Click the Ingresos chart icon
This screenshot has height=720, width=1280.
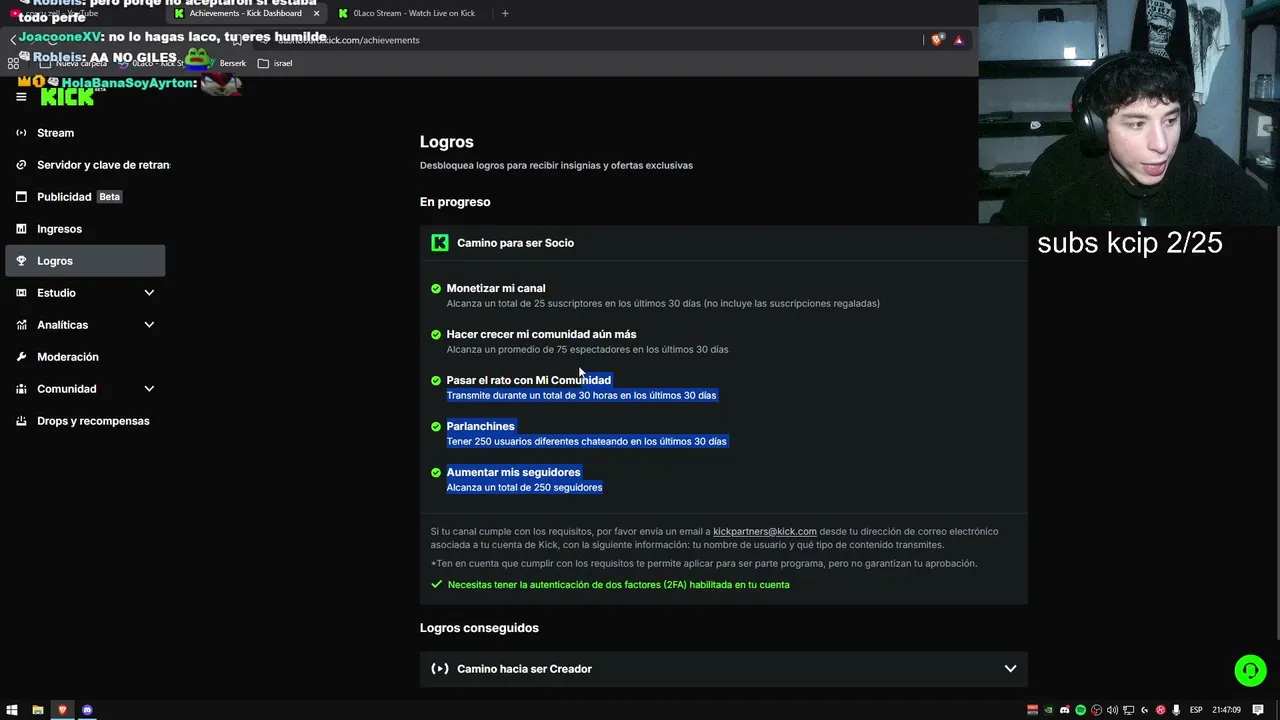click(x=21, y=229)
